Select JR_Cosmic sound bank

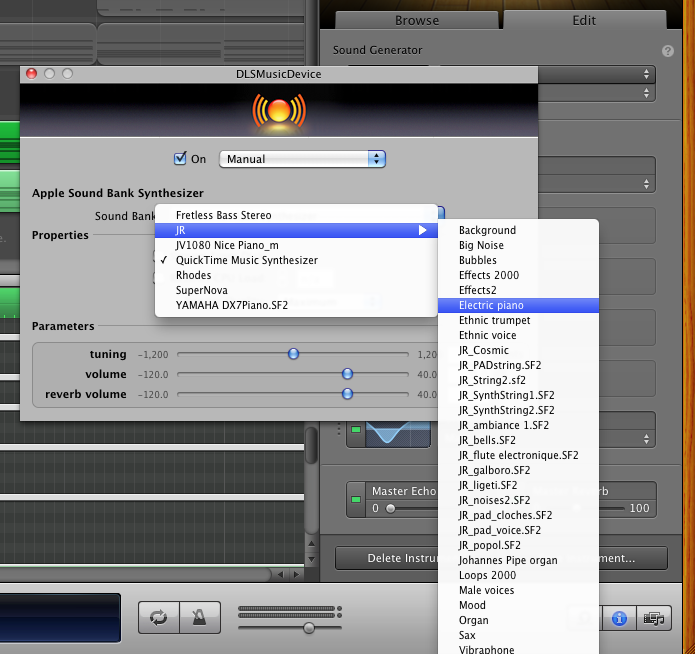coord(518,350)
